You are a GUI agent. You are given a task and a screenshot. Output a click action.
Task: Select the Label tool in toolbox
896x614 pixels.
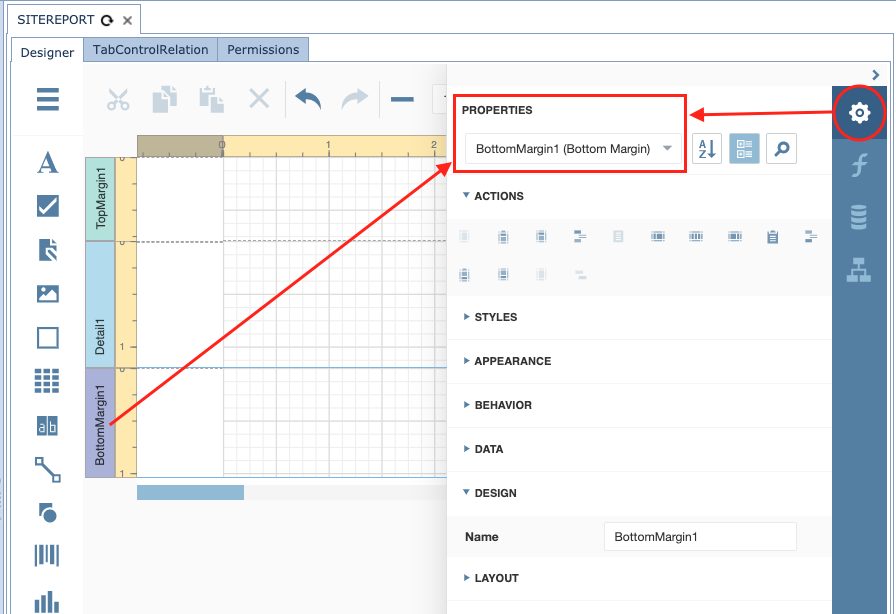click(47, 163)
